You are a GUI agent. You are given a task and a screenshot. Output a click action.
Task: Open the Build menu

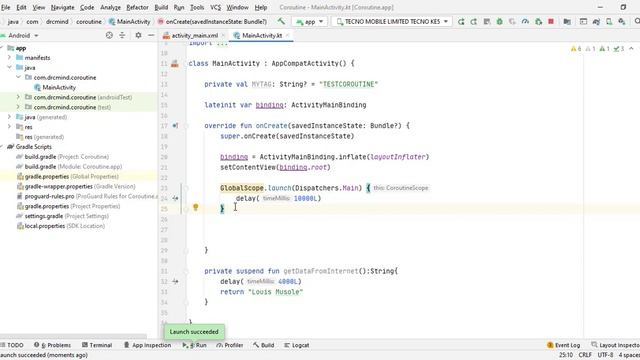point(161,7)
